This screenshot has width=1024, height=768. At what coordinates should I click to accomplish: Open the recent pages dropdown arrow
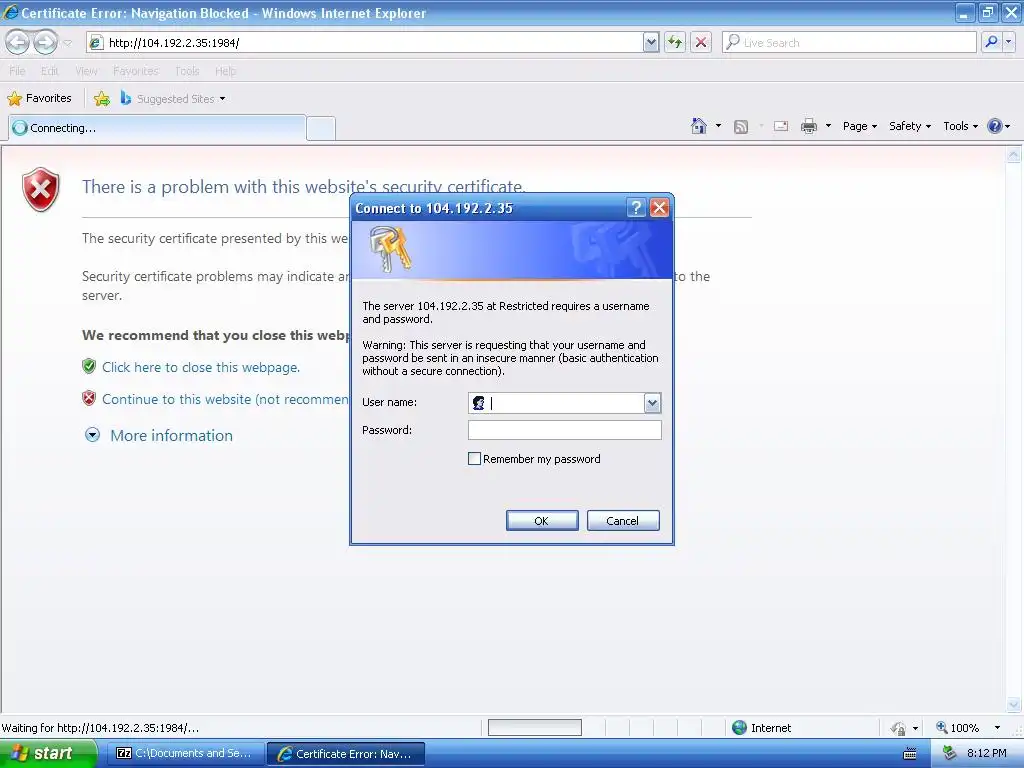tap(67, 43)
